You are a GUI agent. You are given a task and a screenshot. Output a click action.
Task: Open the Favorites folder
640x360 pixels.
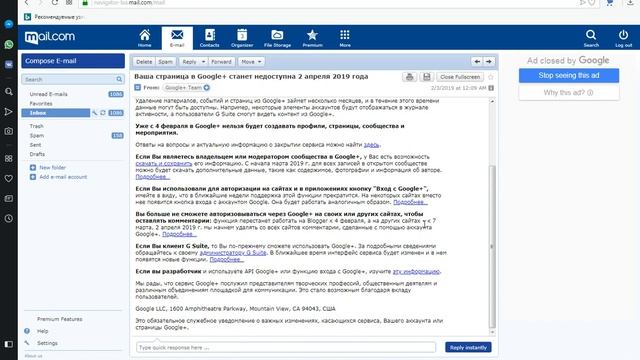pos(41,104)
